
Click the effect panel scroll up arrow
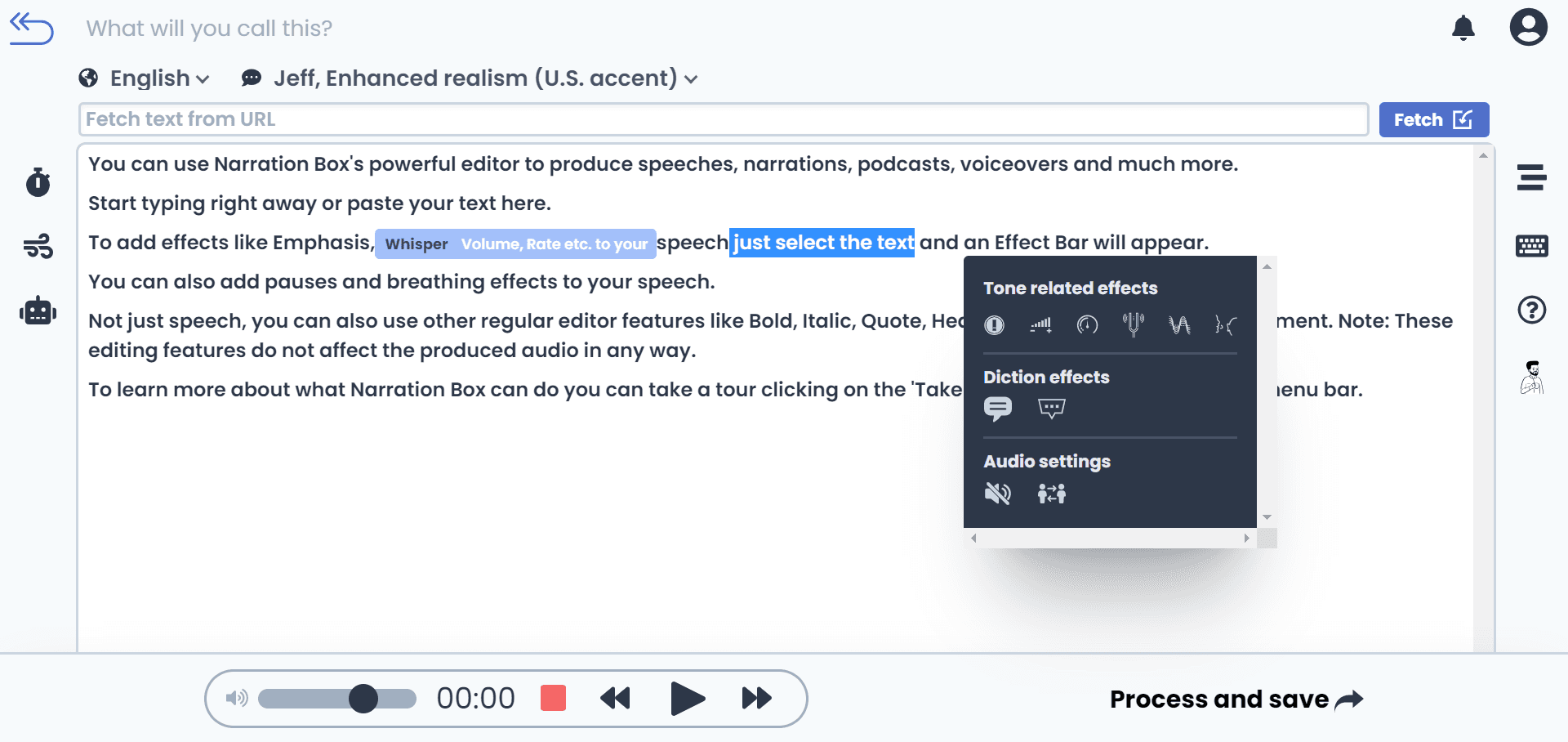1267,266
